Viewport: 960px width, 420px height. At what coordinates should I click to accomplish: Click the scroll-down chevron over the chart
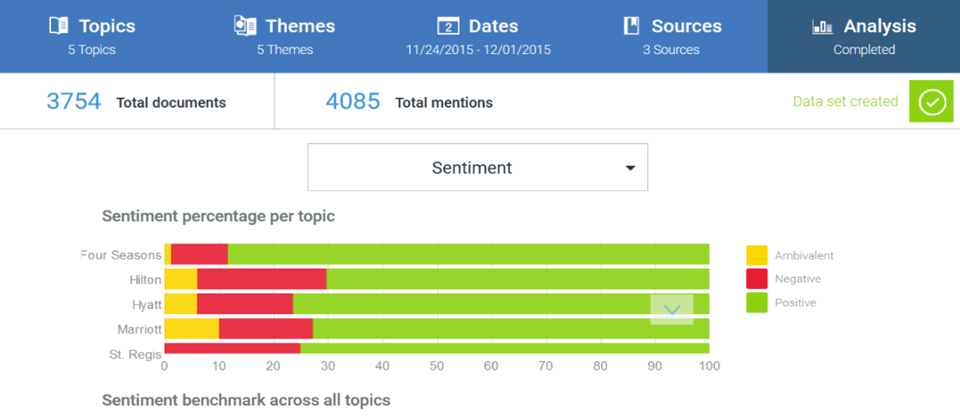(x=672, y=310)
